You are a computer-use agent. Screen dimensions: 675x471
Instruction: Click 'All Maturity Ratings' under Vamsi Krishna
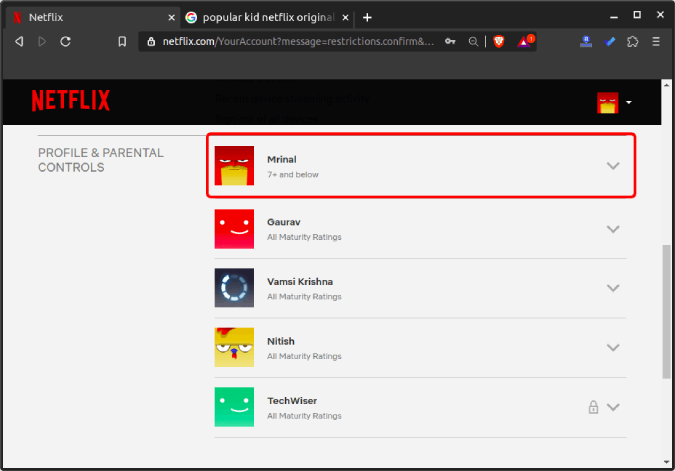pos(304,297)
